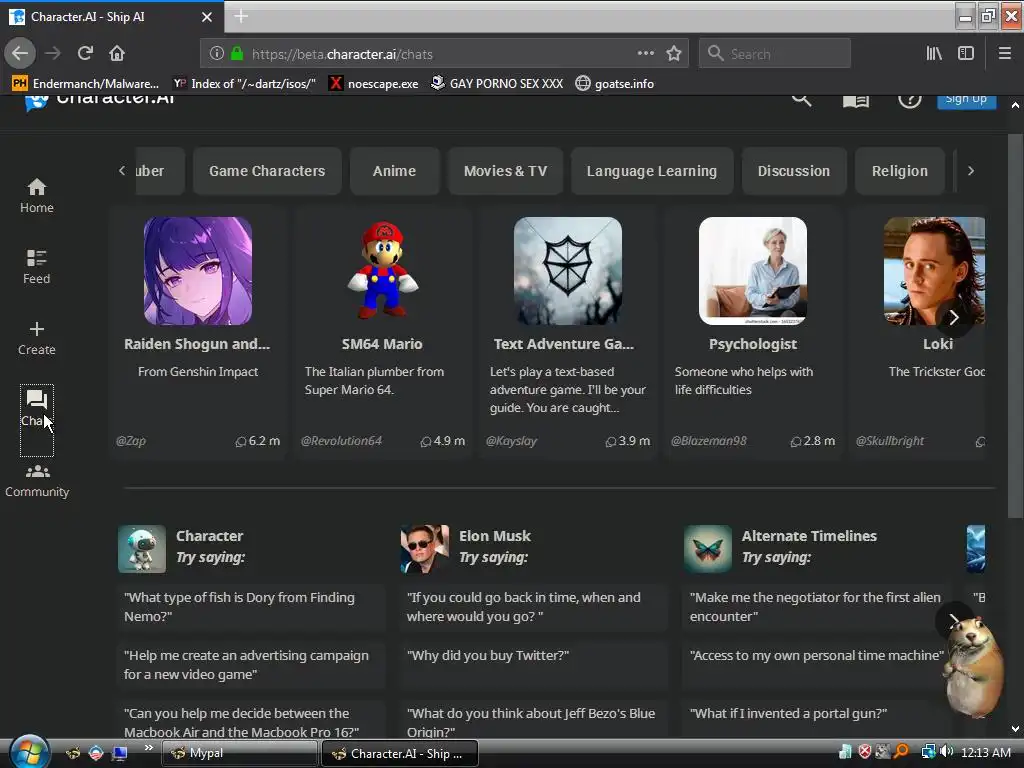This screenshot has width=1024, height=768.
Task: Open the browser Library icon
Action: click(934, 54)
